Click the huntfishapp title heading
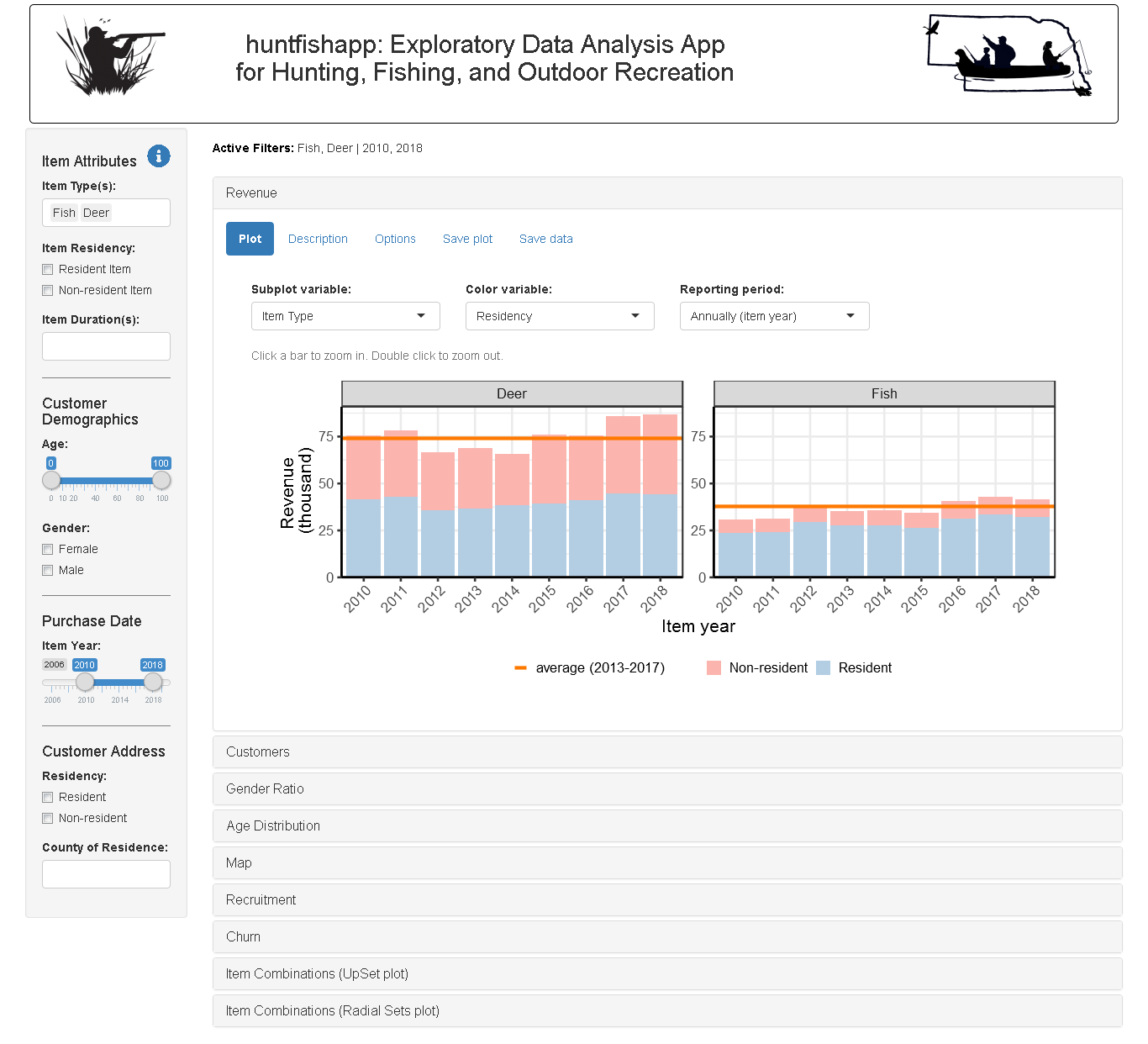 tap(485, 58)
